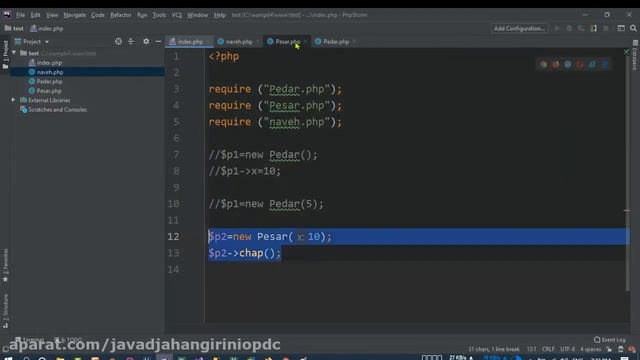This screenshot has width=640, height=360.
Task: Open Search Everywhere magnifier icon
Action: tap(633, 29)
